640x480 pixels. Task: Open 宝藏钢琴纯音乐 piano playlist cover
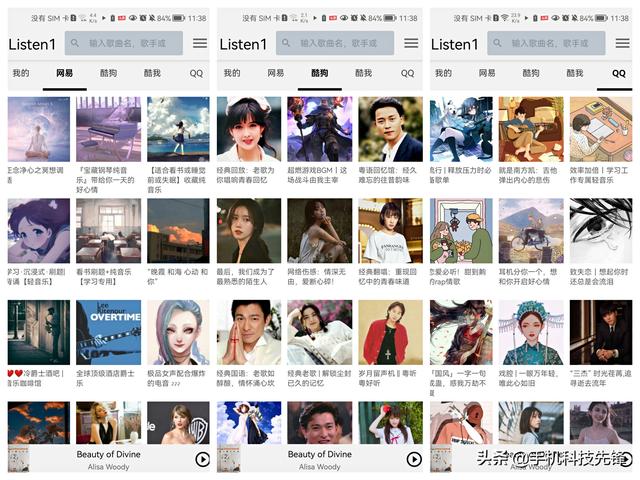tap(109, 129)
